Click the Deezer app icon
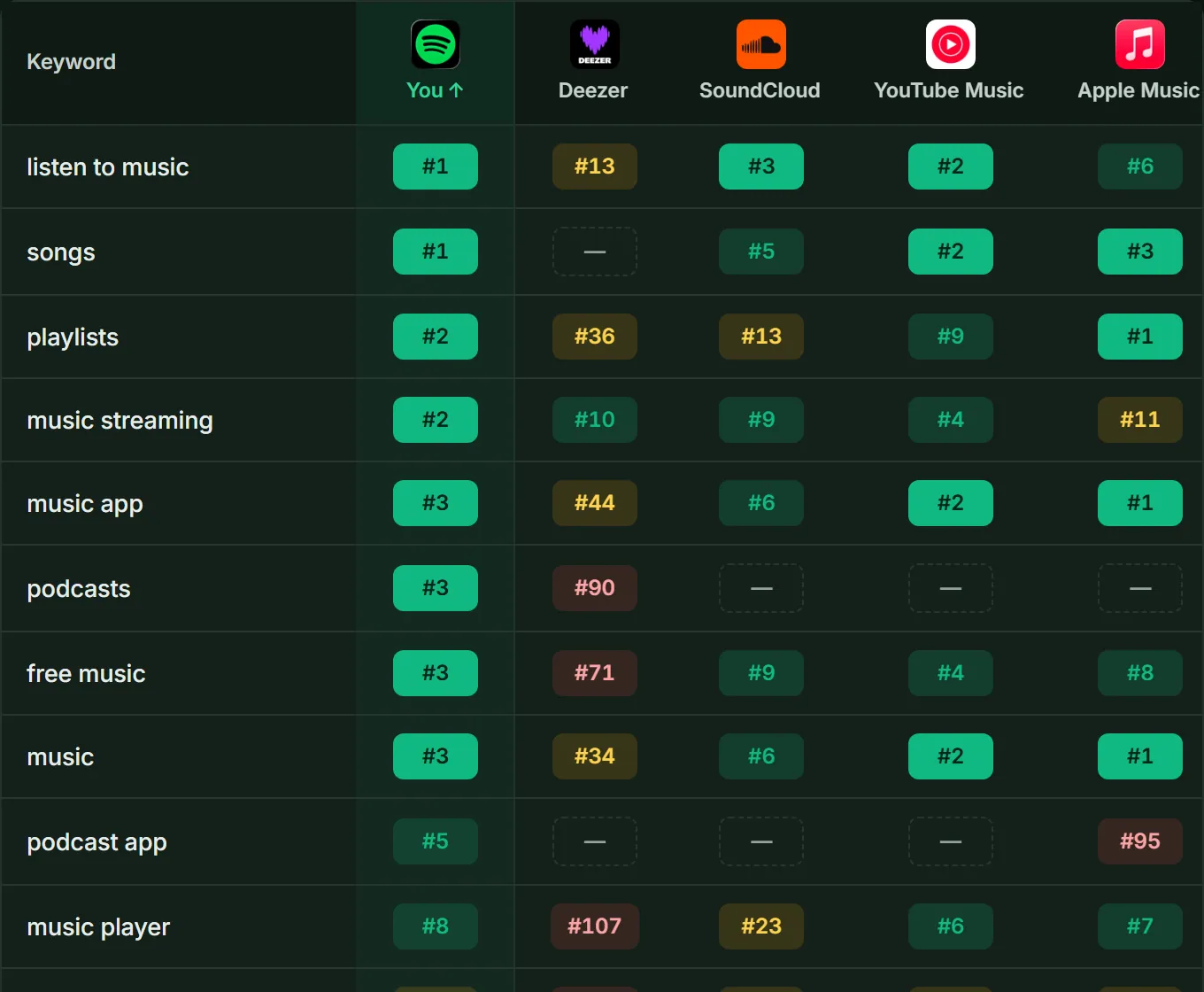Screen dimensions: 1204x992 595,44
